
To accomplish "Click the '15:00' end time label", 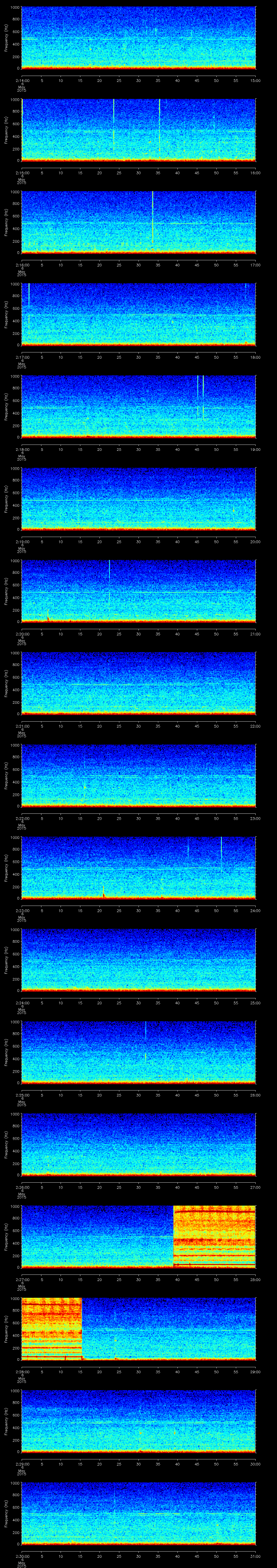I will [256, 80].
